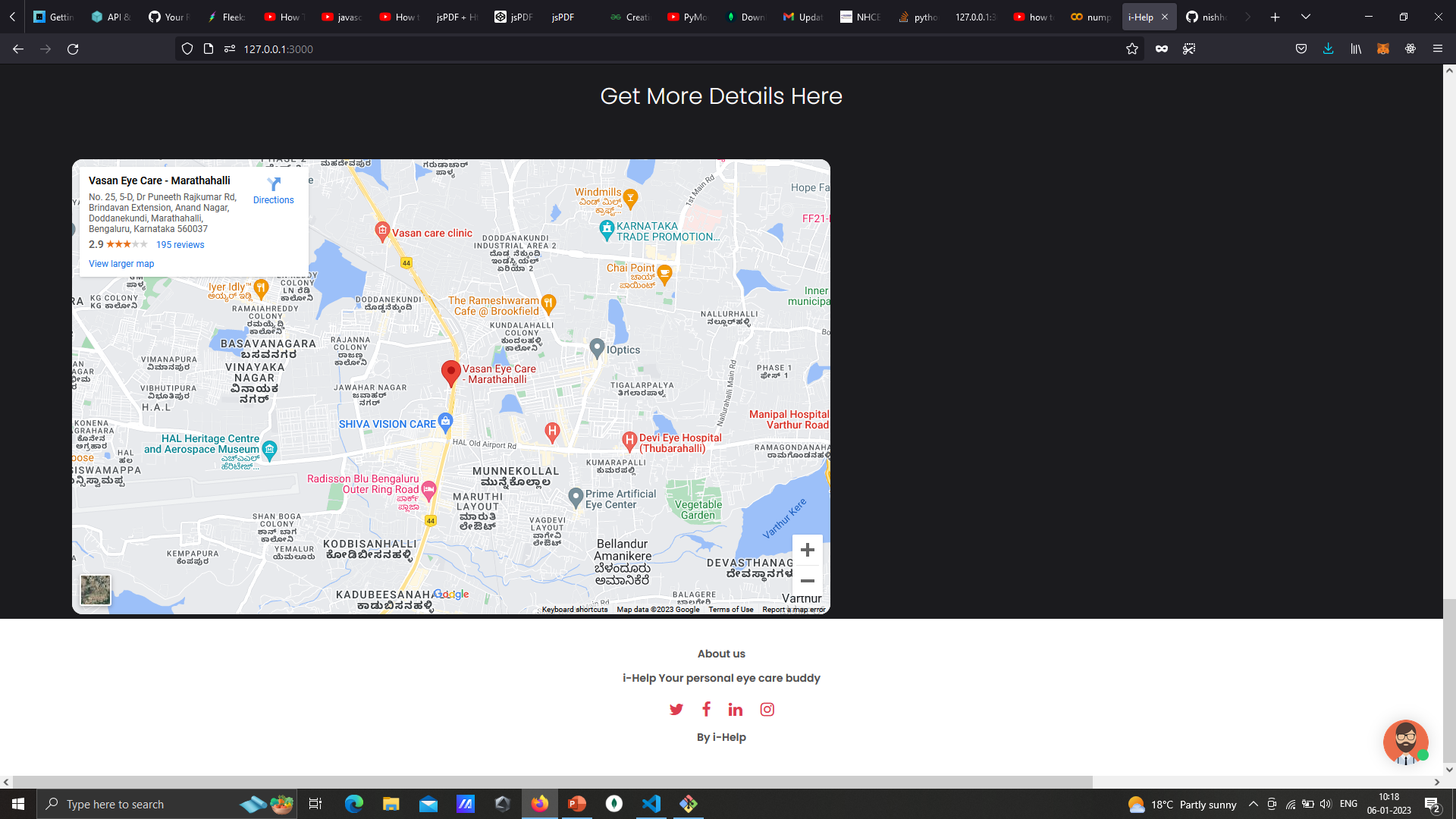
Task: Select SHIVA VISION CARE map marker
Action: tap(446, 422)
